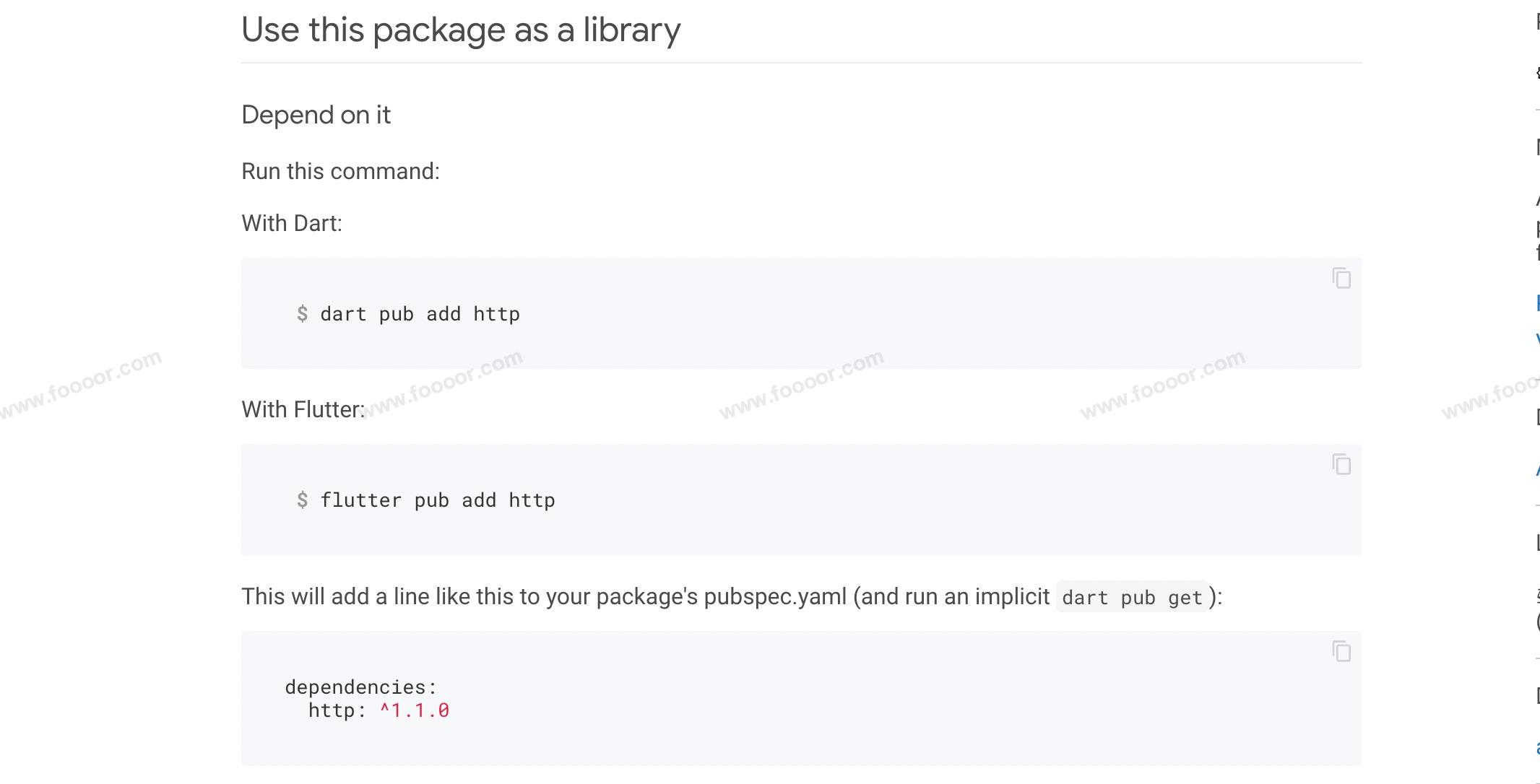This screenshot has height=784, width=1540.
Task: Click the "Run this command:" text
Action: (x=340, y=171)
